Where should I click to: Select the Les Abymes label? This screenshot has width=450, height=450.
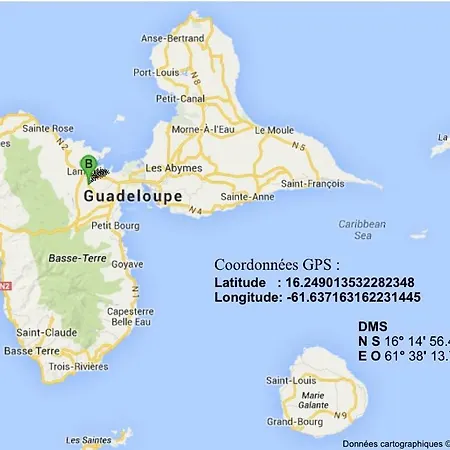pos(174,168)
